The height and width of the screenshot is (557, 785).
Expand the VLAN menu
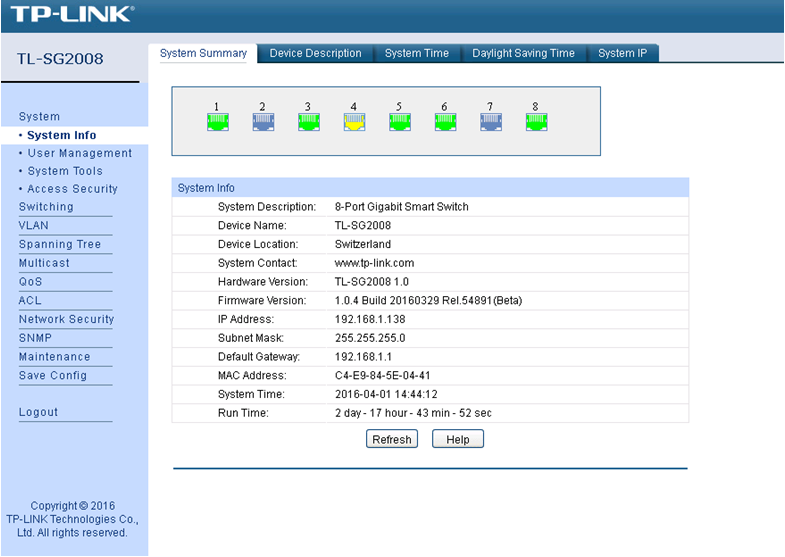click(x=34, y=225)
